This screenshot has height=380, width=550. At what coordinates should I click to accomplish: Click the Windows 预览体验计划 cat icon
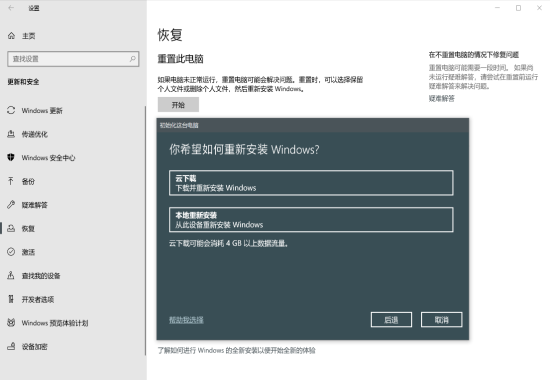pyautogui.click(x=11, y=322)
